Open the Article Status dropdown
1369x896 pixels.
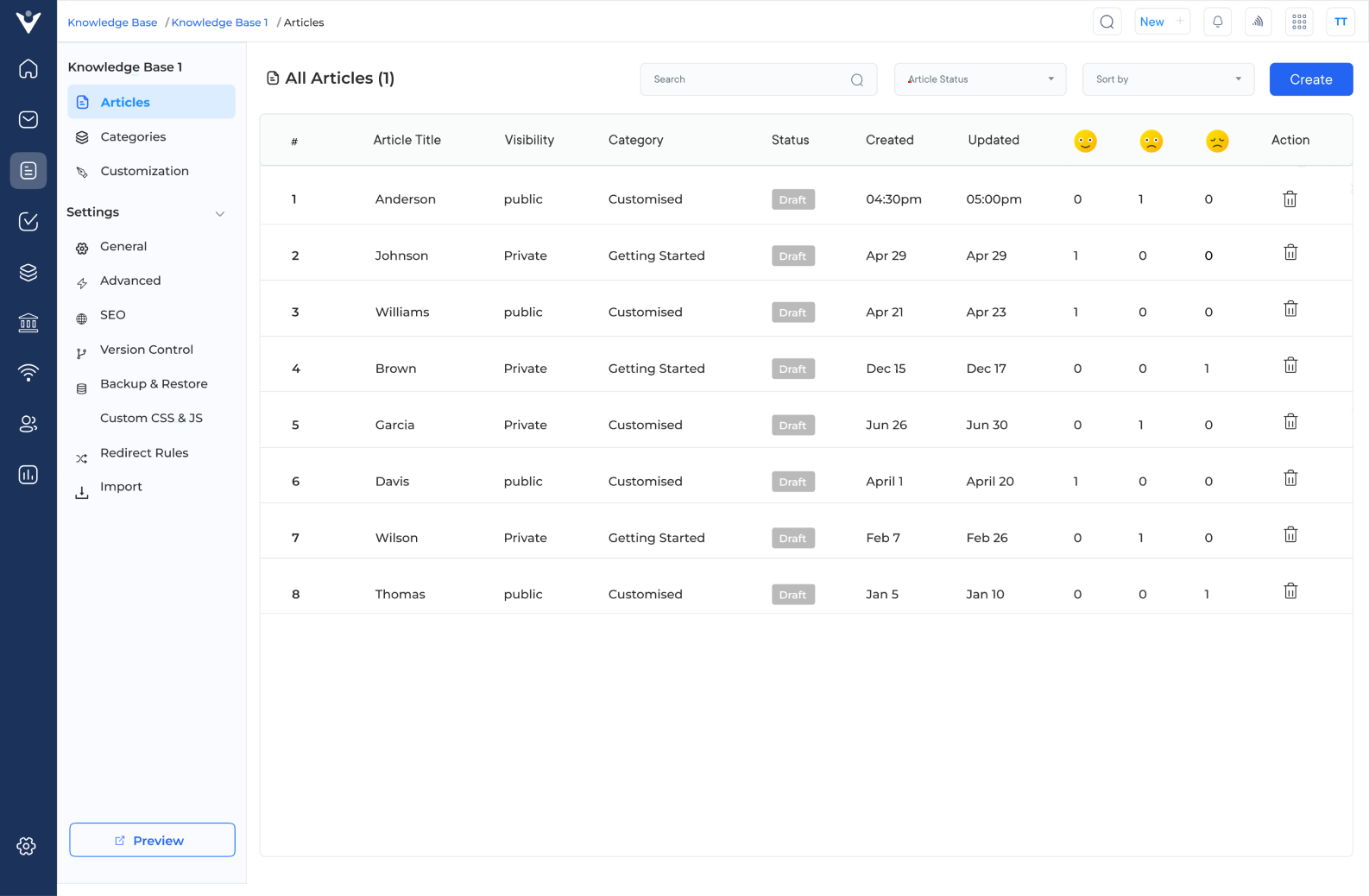click(x=980, y=79)
